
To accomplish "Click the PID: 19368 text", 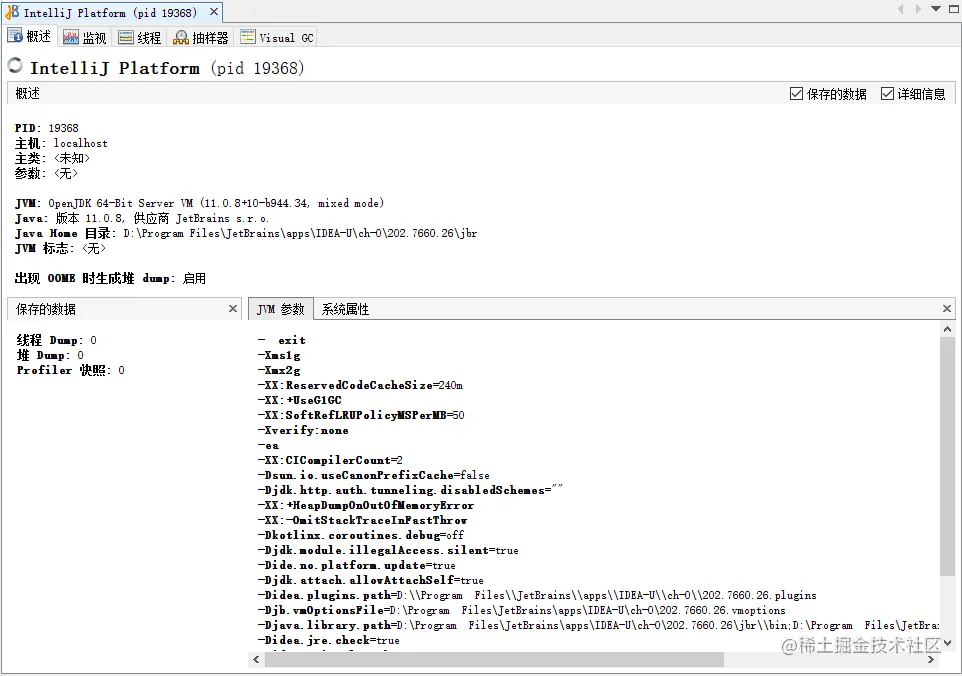I will pos(47,128).
